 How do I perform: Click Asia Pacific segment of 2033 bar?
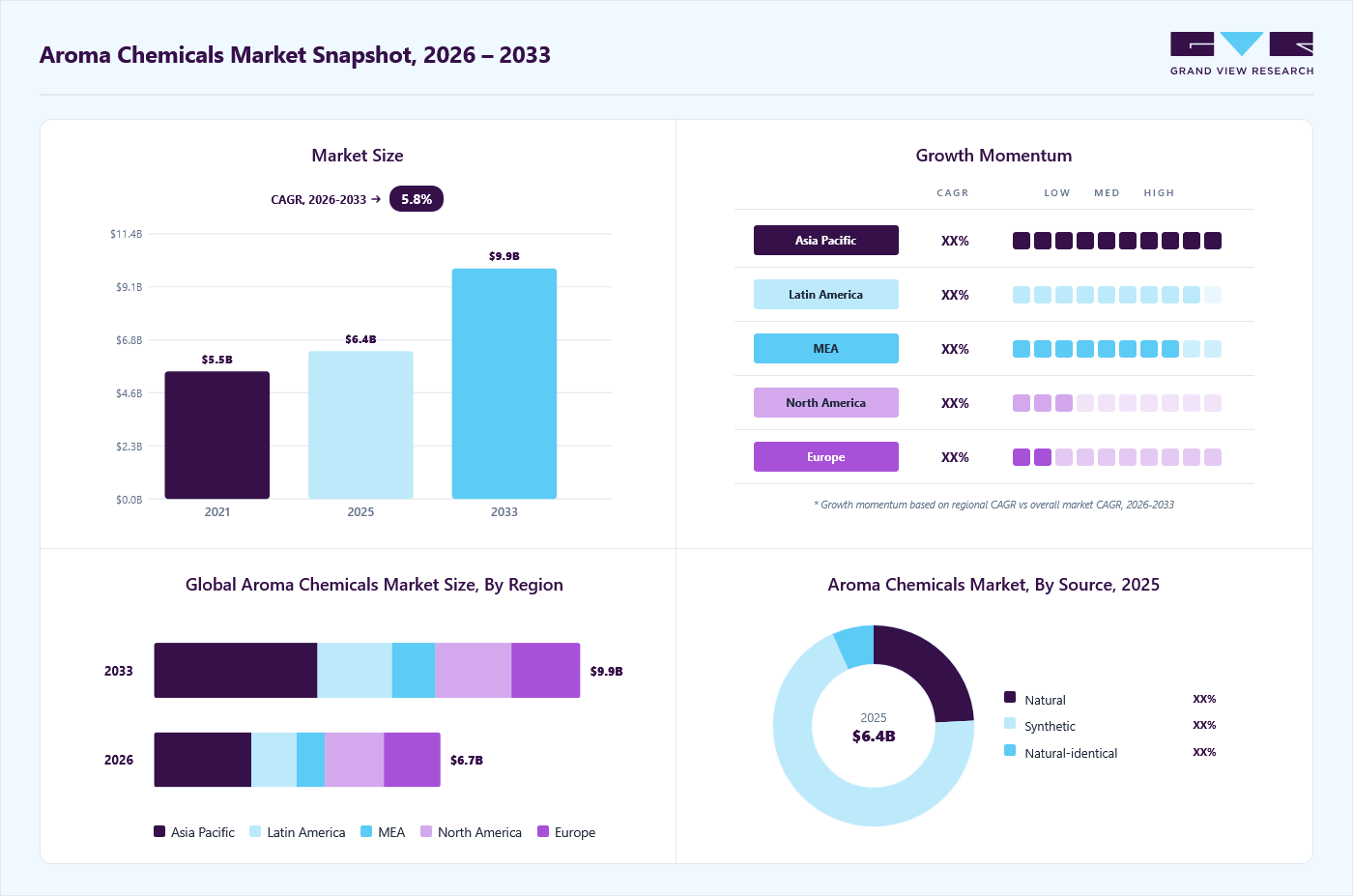236,670
